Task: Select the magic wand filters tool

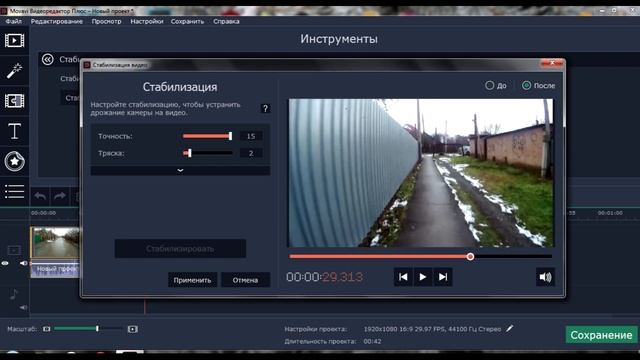Action: point(14,71)
